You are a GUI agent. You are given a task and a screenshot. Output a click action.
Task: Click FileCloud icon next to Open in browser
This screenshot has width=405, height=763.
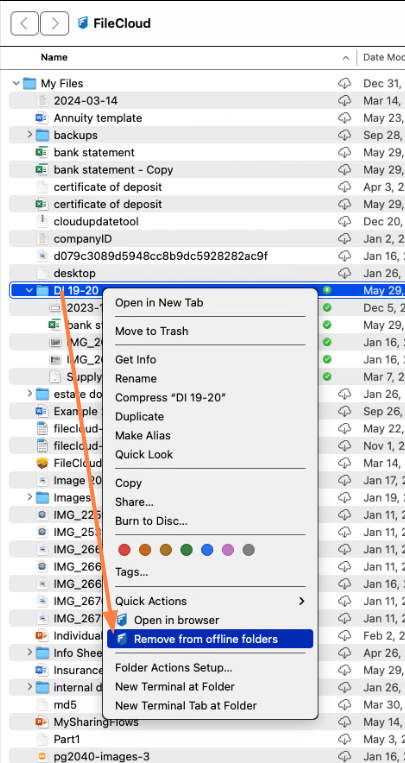pos(122,620)
